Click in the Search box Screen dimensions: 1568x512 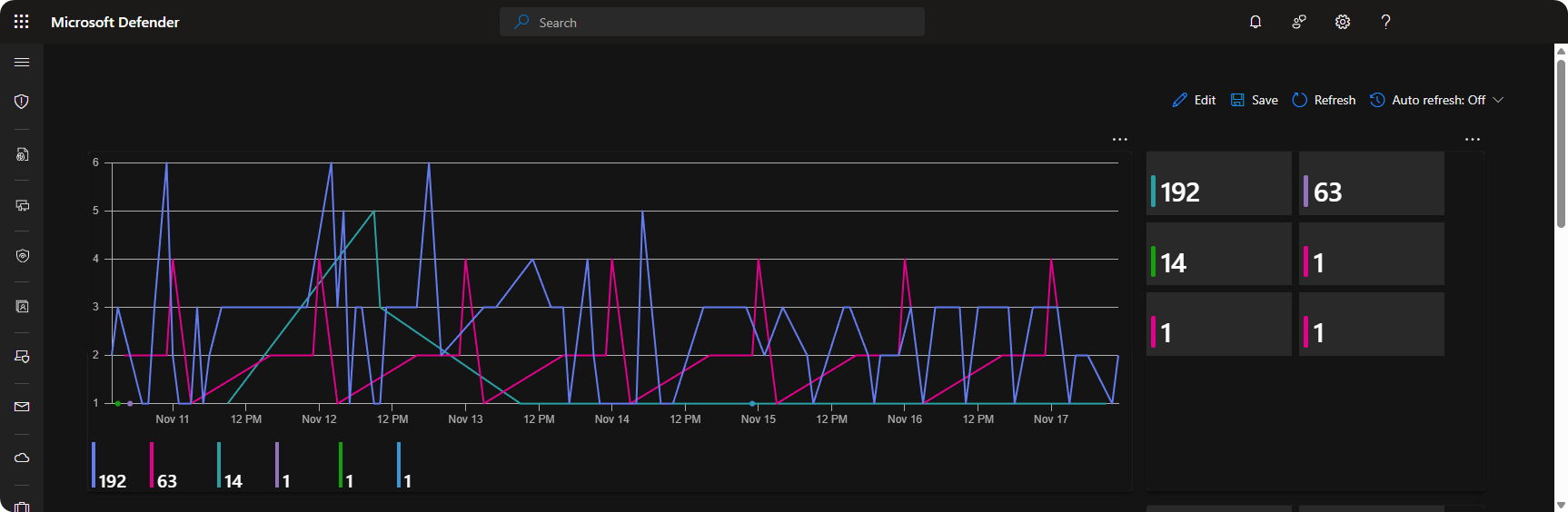pyautogui.click(x=712, y=23)
